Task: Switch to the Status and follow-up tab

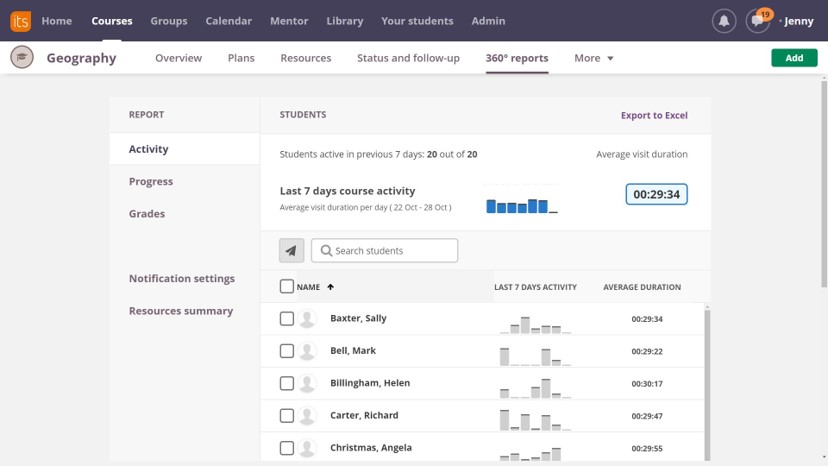Action: pos(408,58)
